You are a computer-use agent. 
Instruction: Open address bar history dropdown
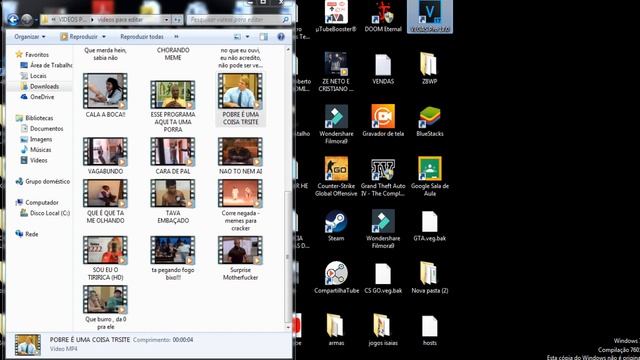[x=166, y=20]
